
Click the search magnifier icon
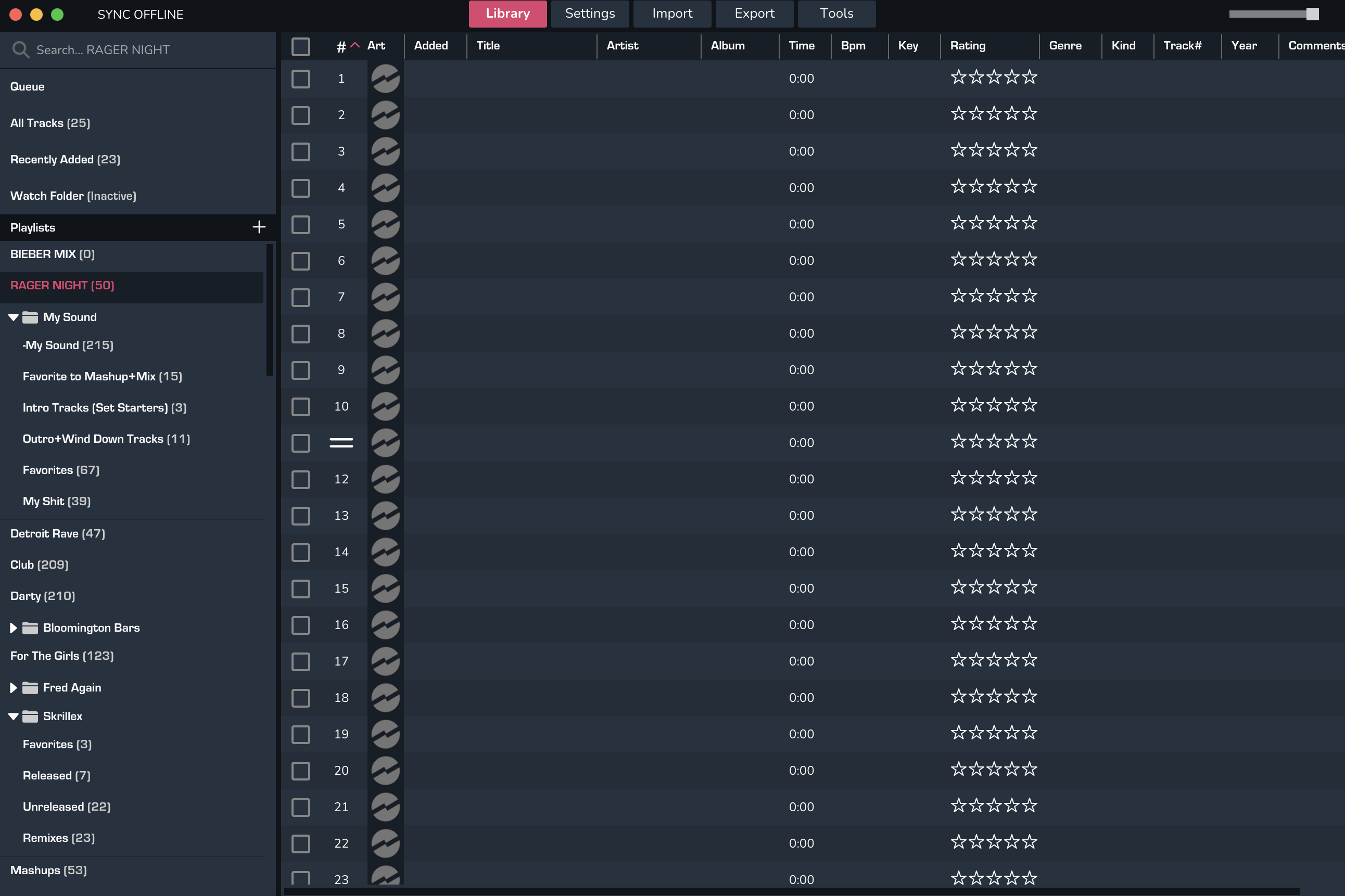coord(21,50)
